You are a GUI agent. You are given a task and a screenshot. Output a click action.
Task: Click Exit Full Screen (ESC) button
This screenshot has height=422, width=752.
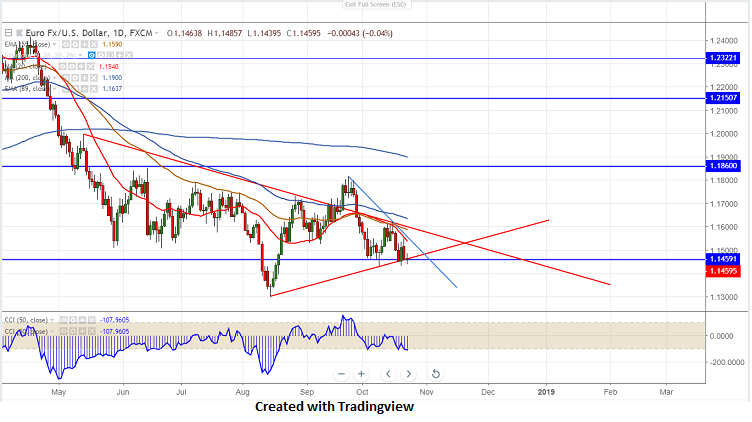point(376,5)
